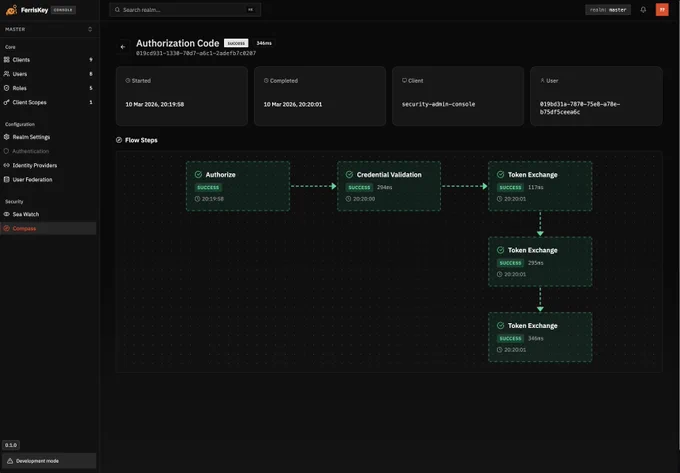Click the Realm Settings gear icon
680x473 pixels.
(x=7, y=137)
